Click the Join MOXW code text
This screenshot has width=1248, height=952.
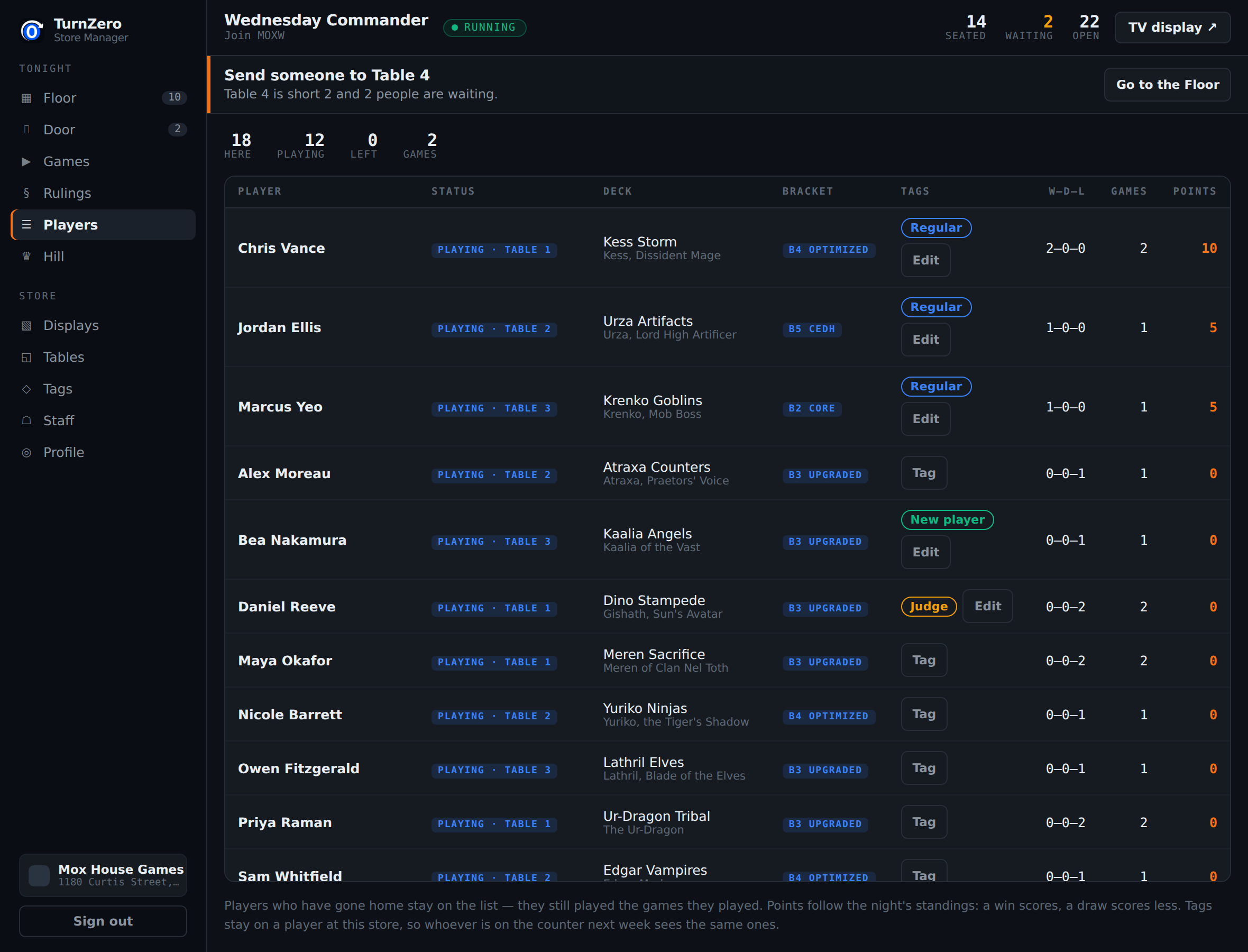(254, 36)
